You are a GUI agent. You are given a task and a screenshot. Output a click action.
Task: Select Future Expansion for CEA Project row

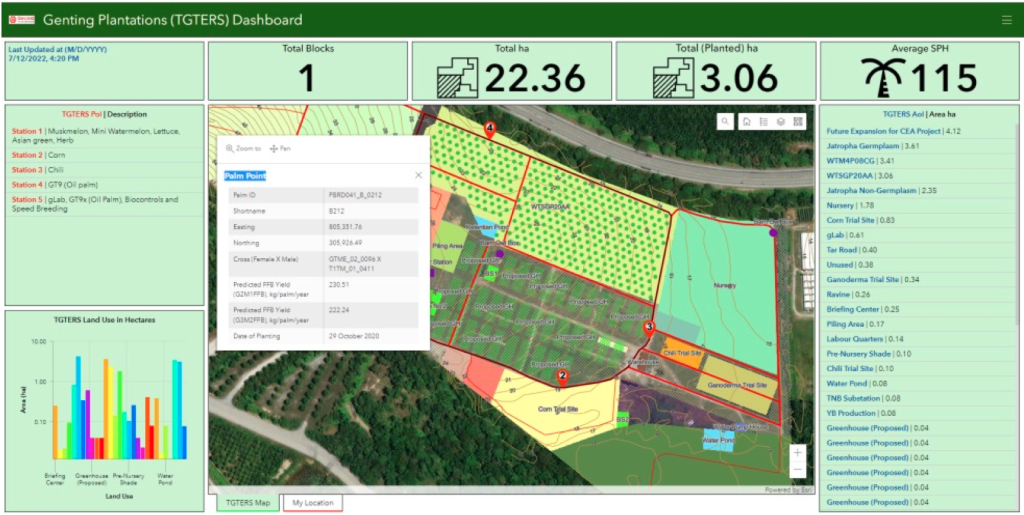pyautogui.click(x=919, y=131)
